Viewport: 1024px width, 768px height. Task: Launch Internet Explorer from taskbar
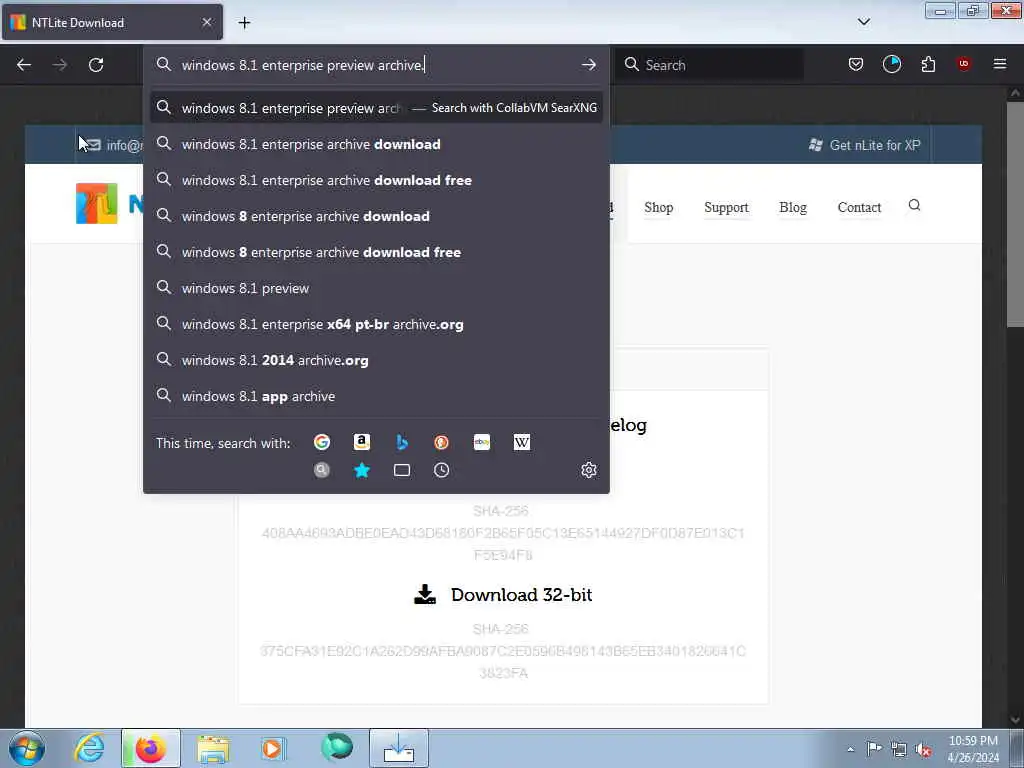[x=89, y=748]
